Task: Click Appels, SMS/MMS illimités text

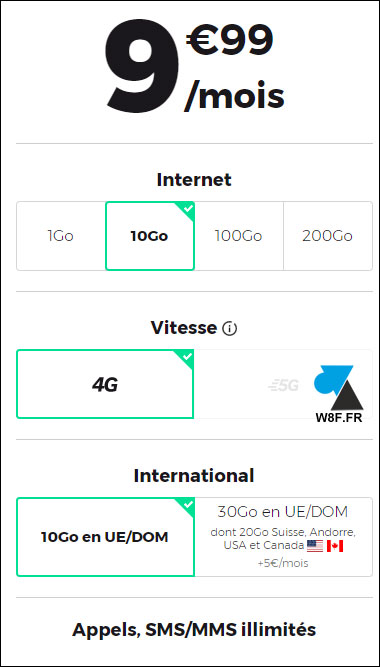Action: coord(194,630)
